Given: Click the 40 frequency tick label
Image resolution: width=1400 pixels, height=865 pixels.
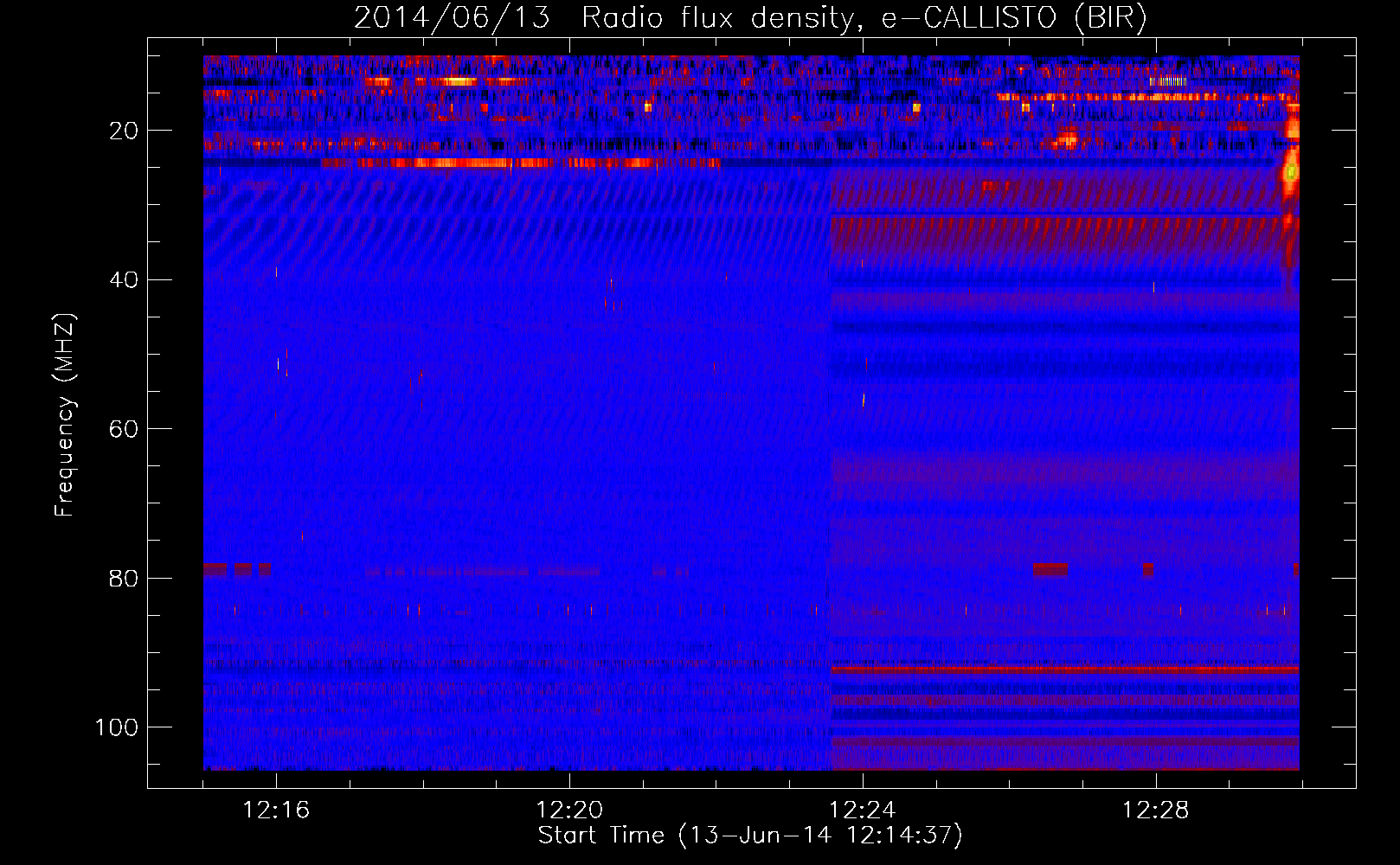Looking at the screenshot, I should pyautogui.click(x=124, y=280).
